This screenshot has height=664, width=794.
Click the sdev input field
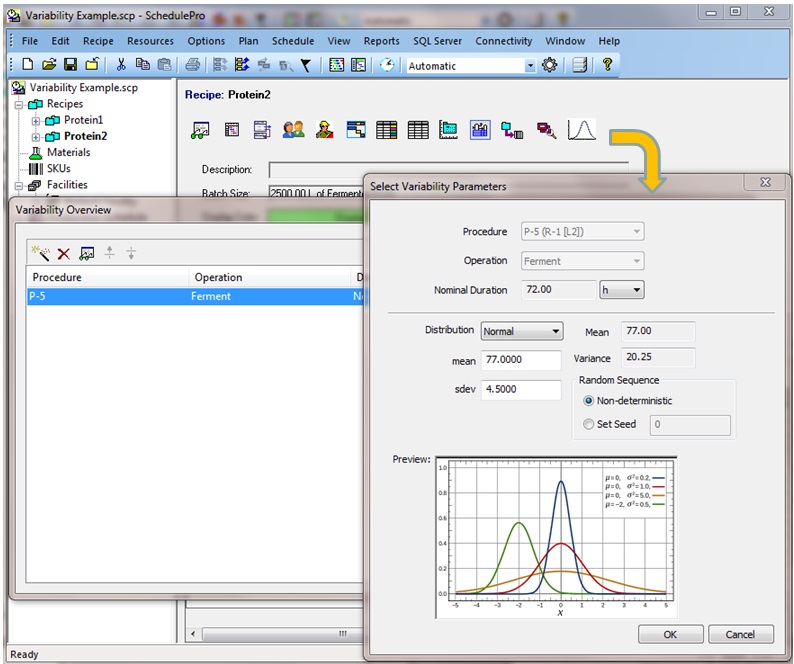(x=521, y=390)
